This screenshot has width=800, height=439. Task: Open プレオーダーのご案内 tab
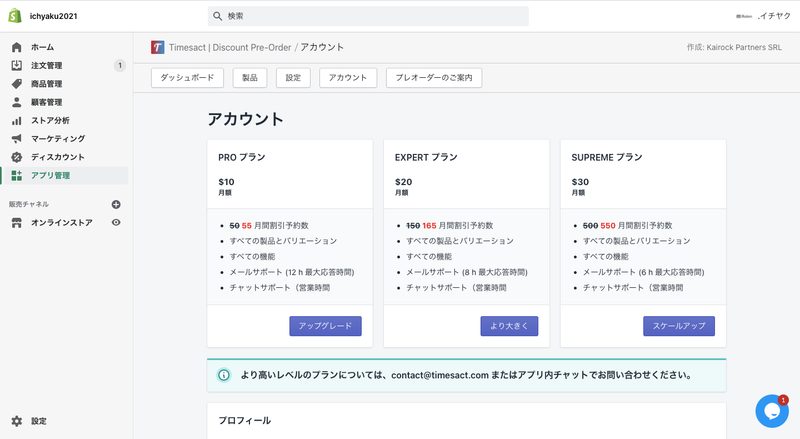click(x=434, y=78)
